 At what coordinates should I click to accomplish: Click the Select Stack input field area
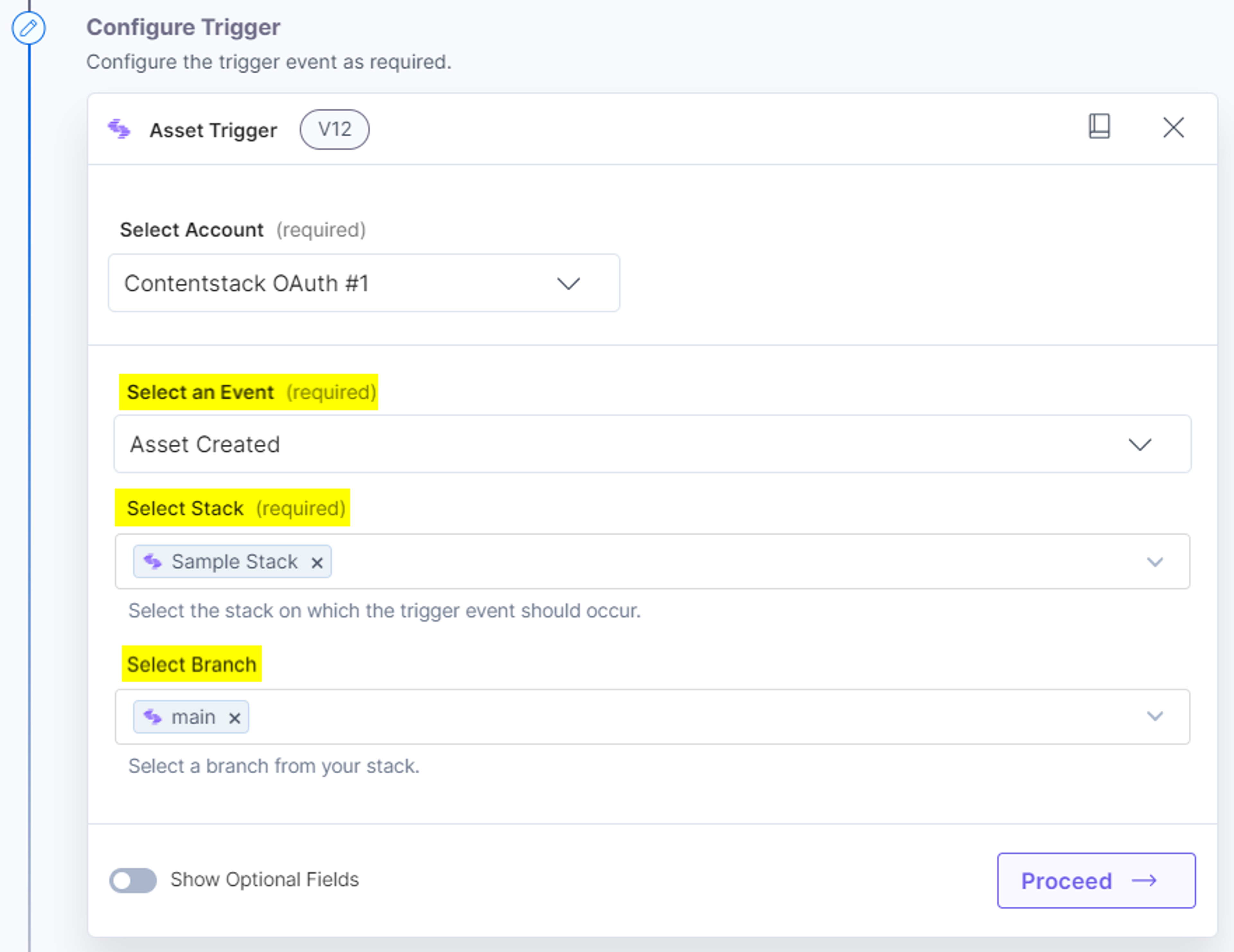(x=653, y=562)
